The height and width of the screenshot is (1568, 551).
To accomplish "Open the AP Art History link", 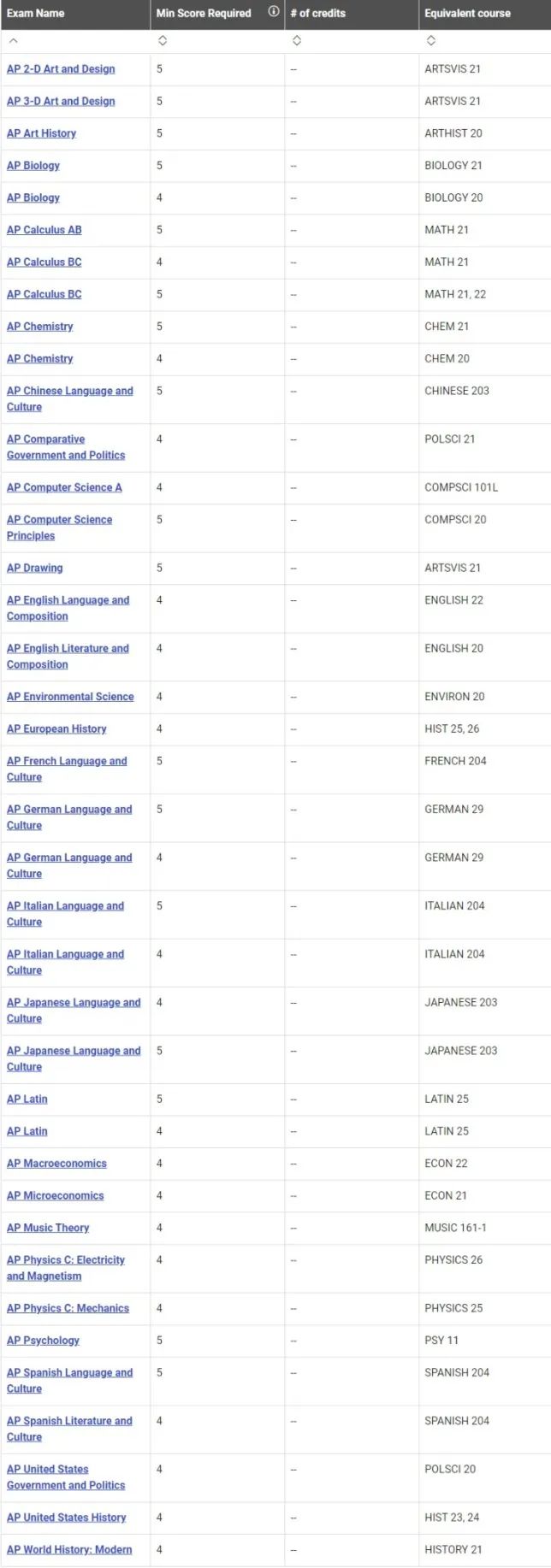I will click(x=41, y=133).
